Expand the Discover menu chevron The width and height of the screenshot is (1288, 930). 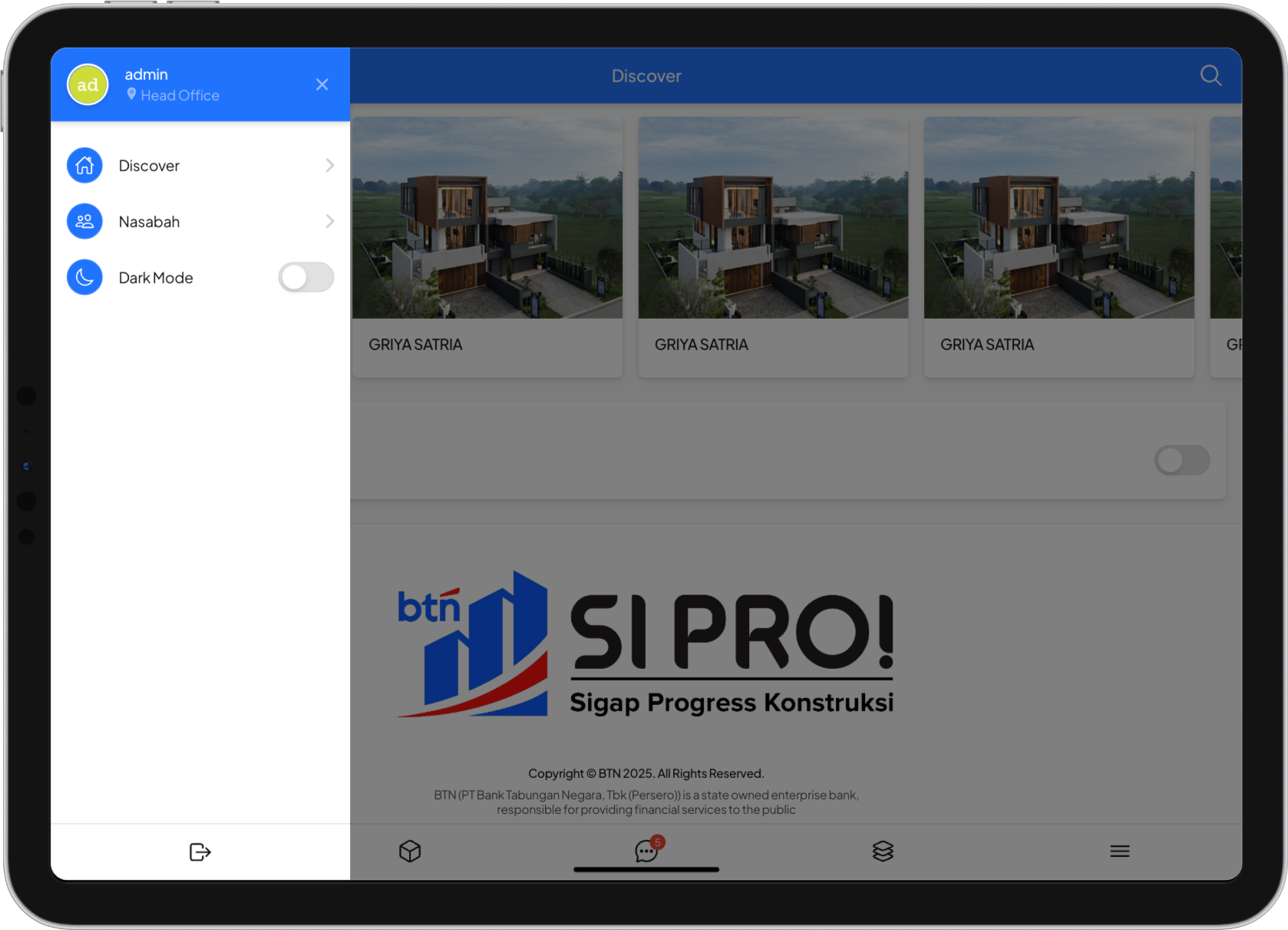pos(330,165)
